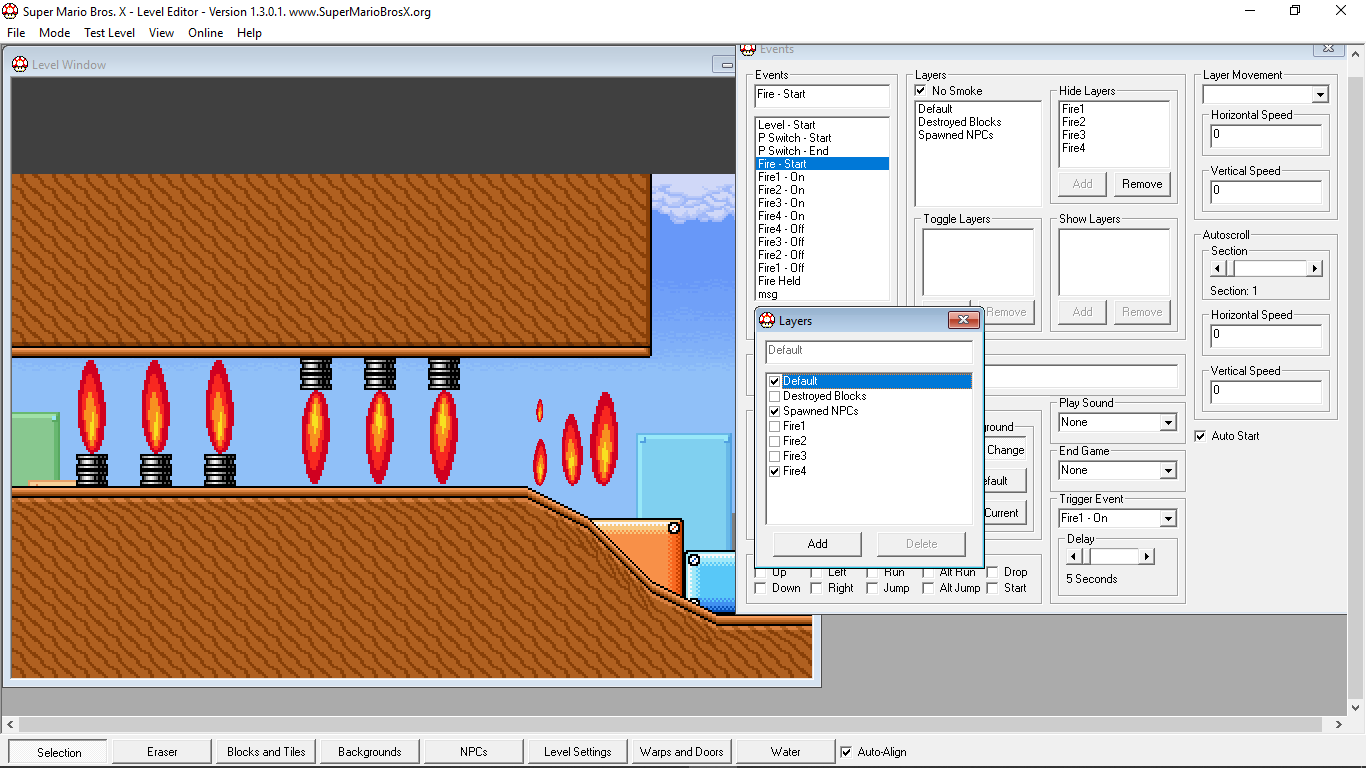Open the View menu

(x=161, y=33)
